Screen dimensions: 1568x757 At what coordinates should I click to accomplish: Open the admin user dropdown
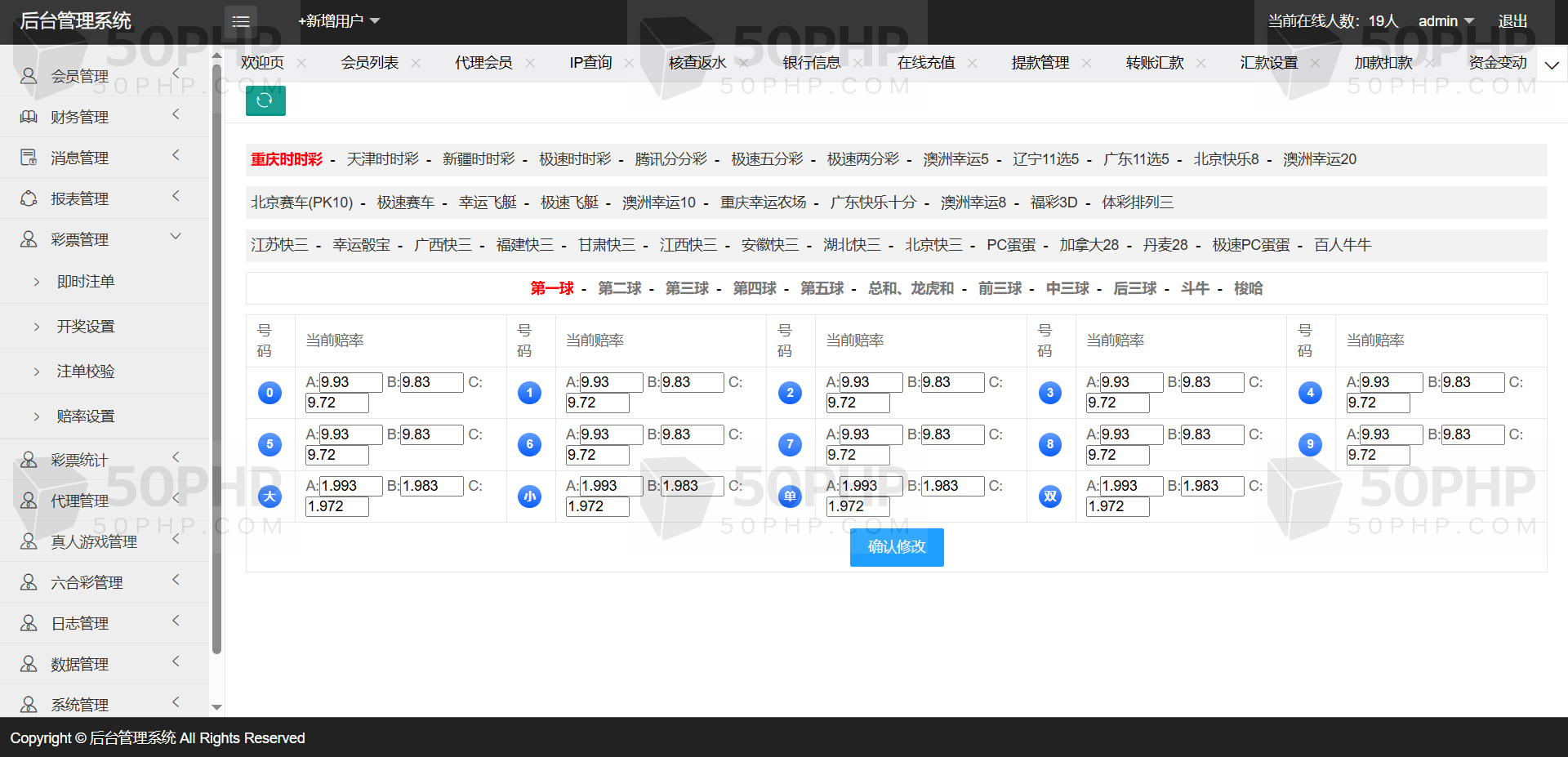[x=1445, y=21]
